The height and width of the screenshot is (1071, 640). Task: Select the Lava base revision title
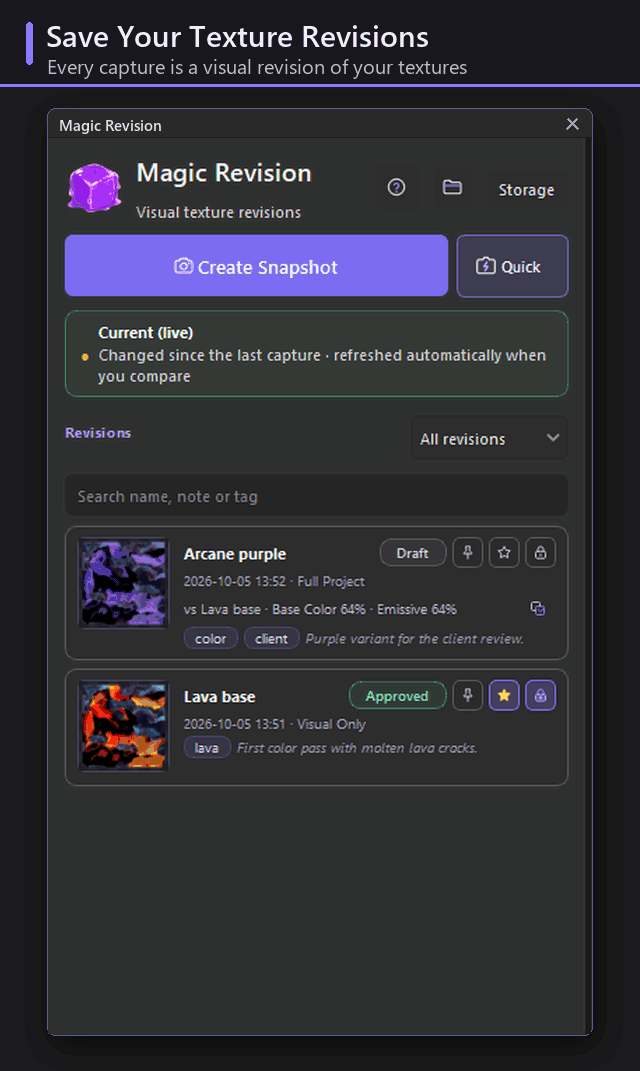point(219,697)
